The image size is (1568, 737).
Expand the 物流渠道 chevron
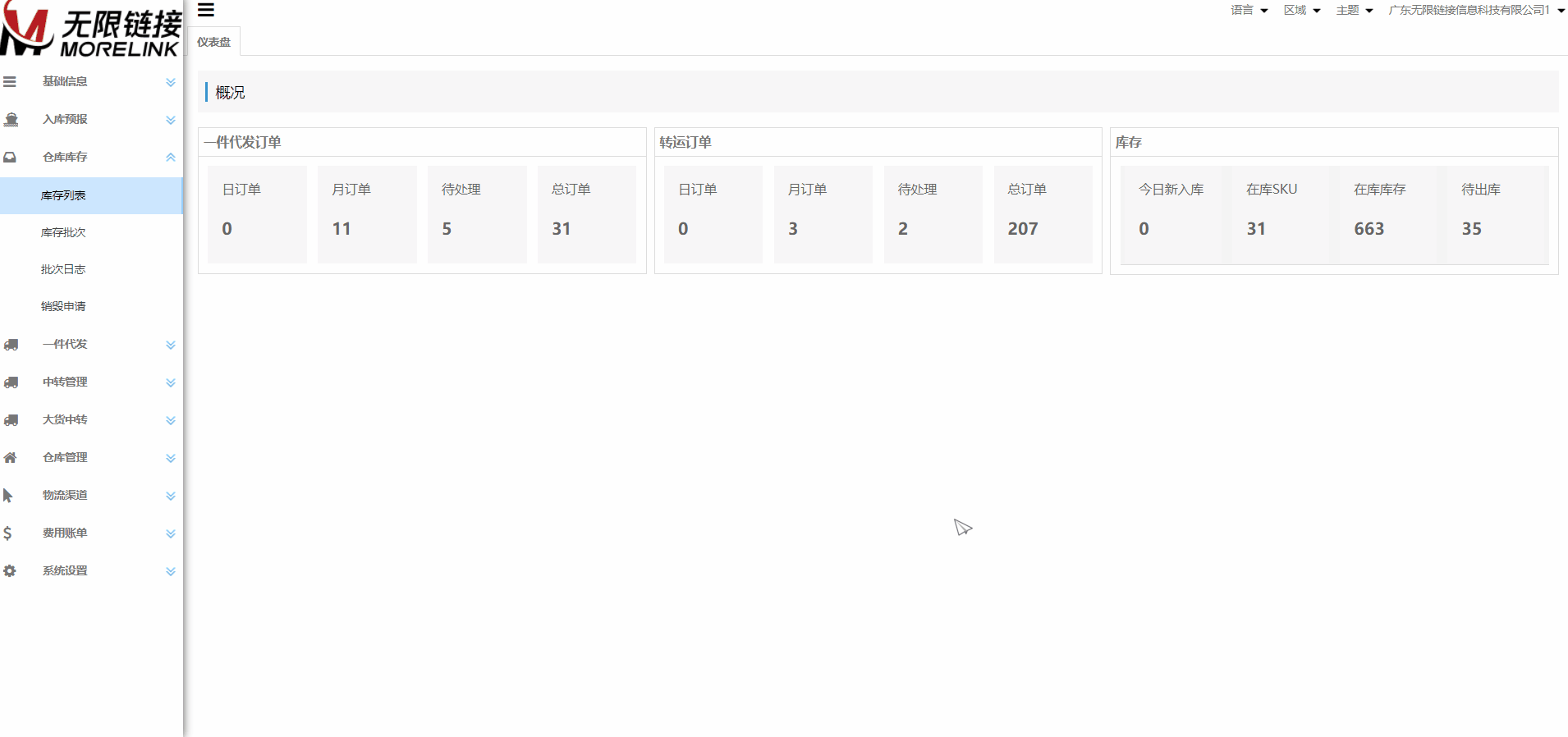(171, 496)
